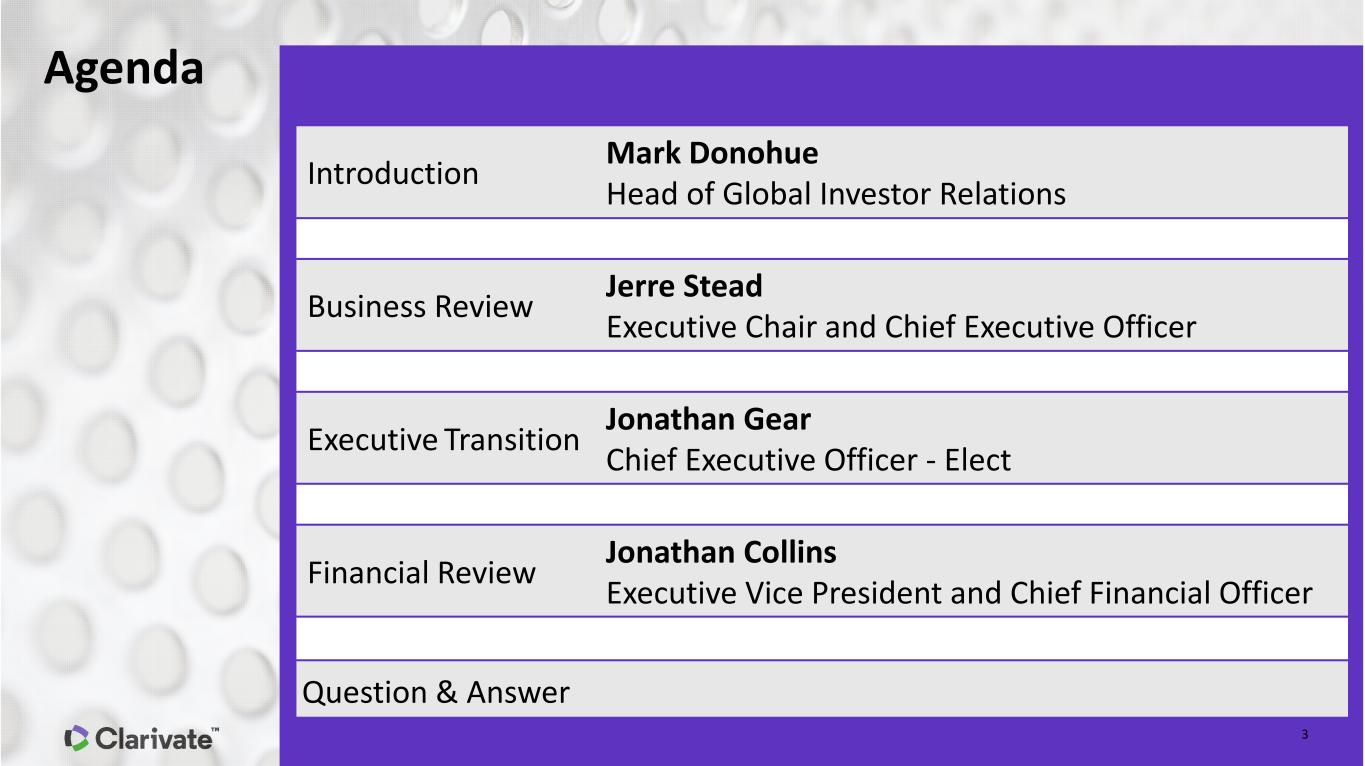Click the Clarivate logo icon
Image resolution: width=1365 pixels, height=766 pixels.
(76, 739)
